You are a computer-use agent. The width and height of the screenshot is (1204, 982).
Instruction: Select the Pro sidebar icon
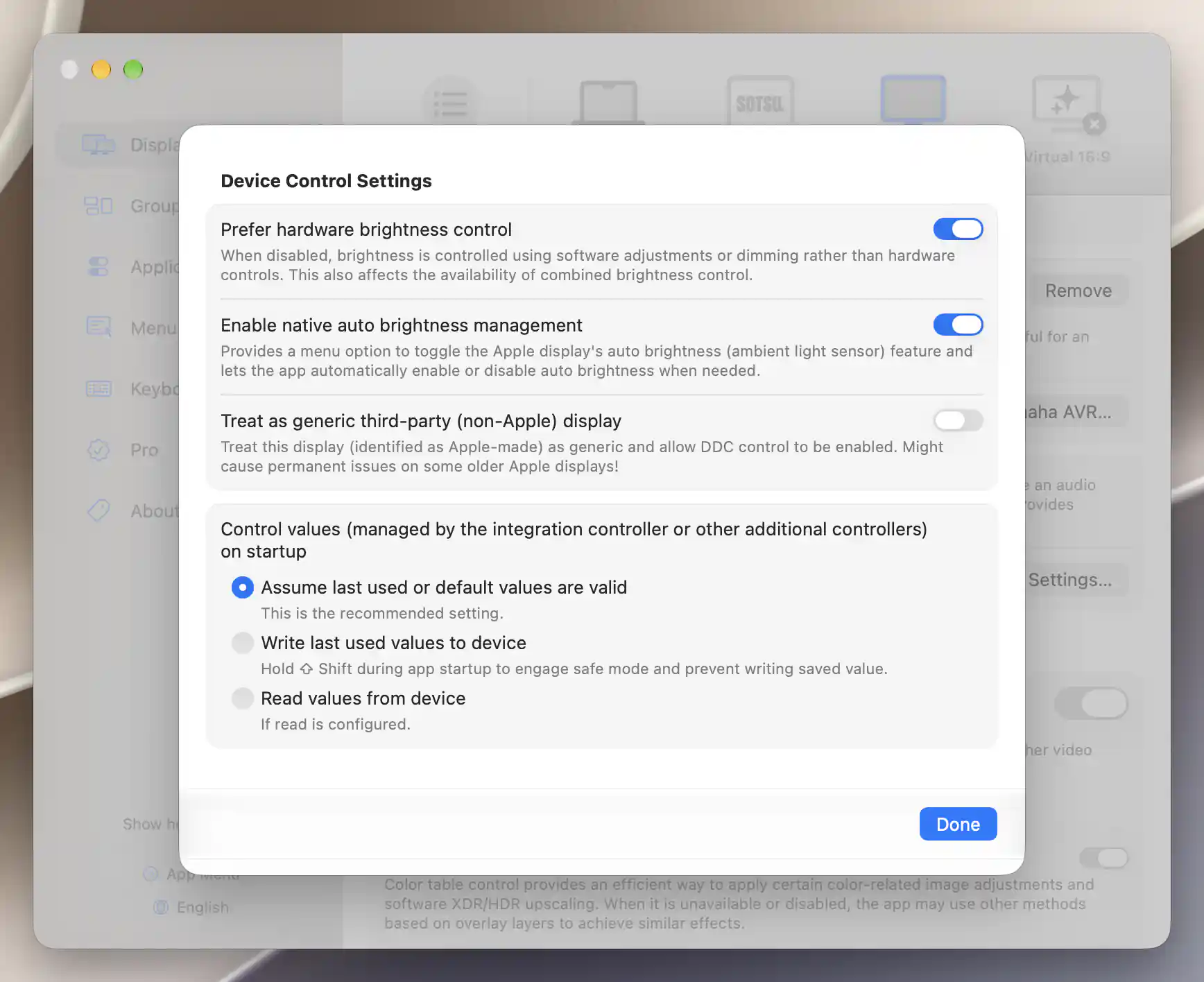(98, 450)
